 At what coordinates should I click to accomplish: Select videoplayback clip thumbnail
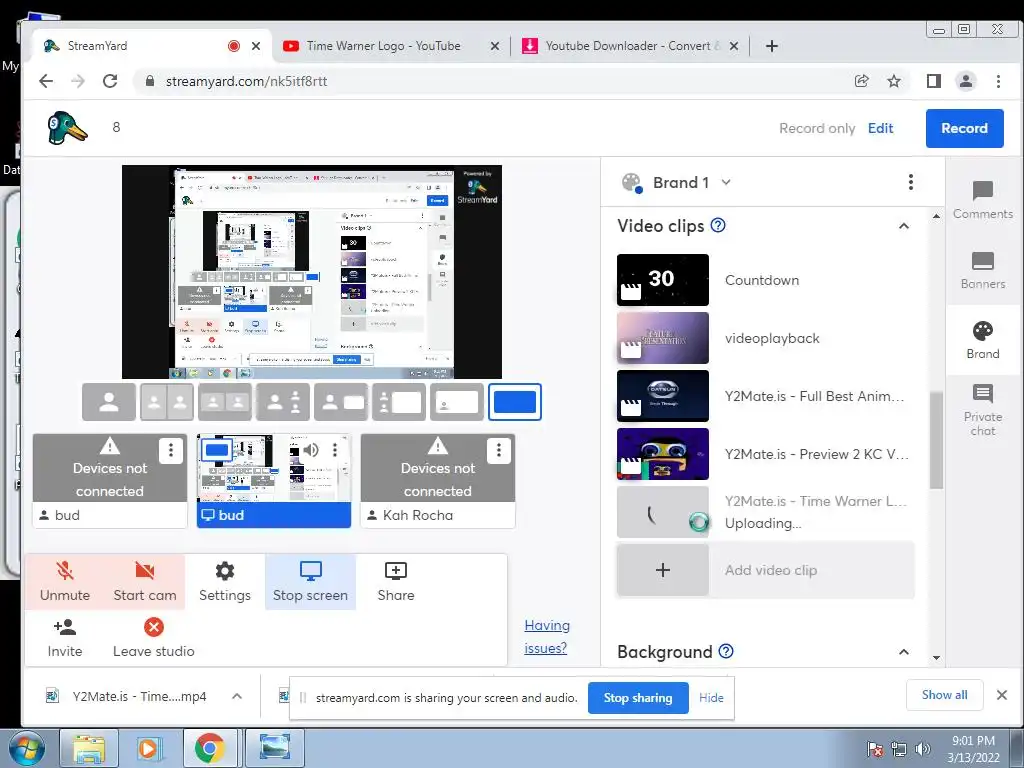coord(662,338)
